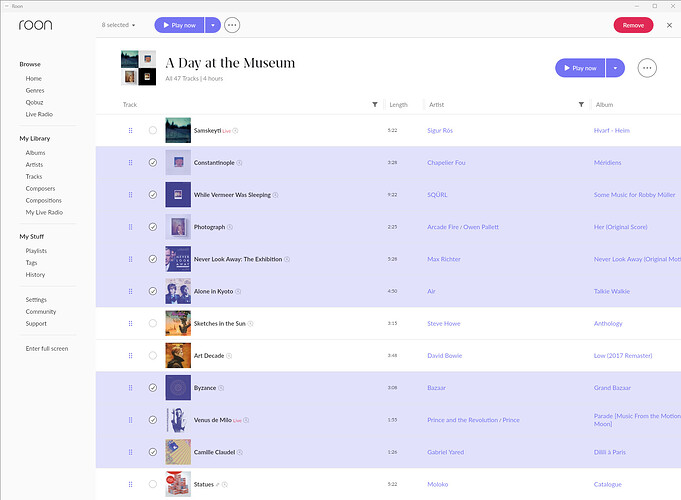681x500 pixels.
Task: Expand the playlist header Play now dropdown arrow
Action: (x=616, y=68)
